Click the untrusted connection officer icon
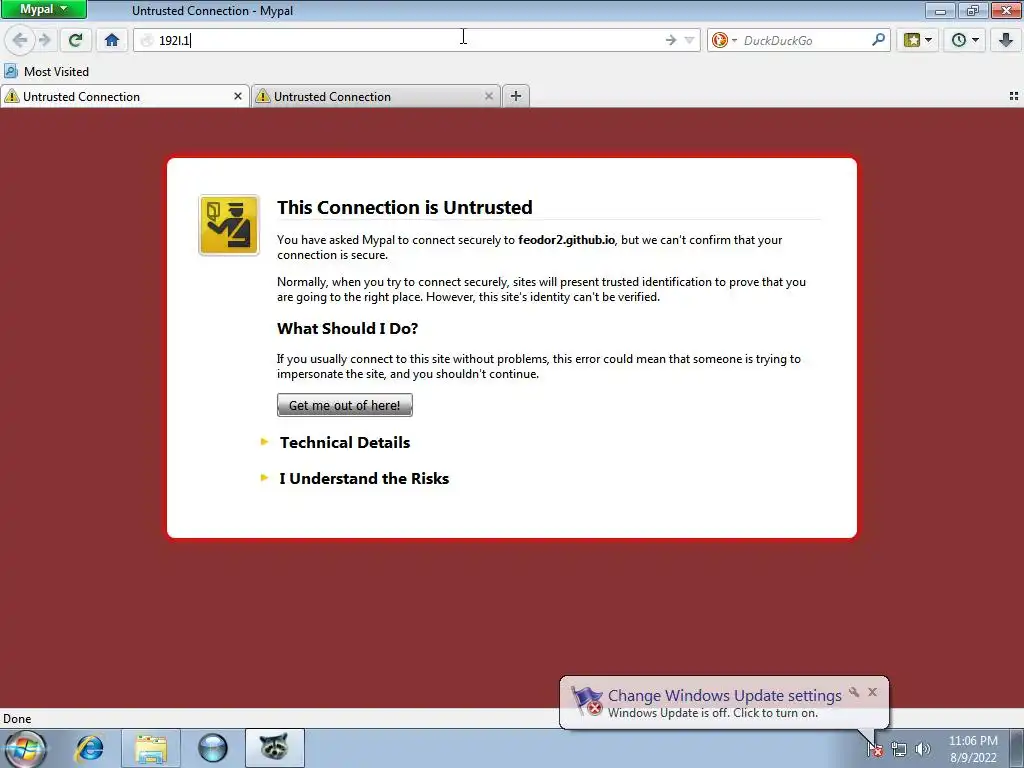This screenshot has width=1024, height=768. pyautogui.click(x=229, y=225)
